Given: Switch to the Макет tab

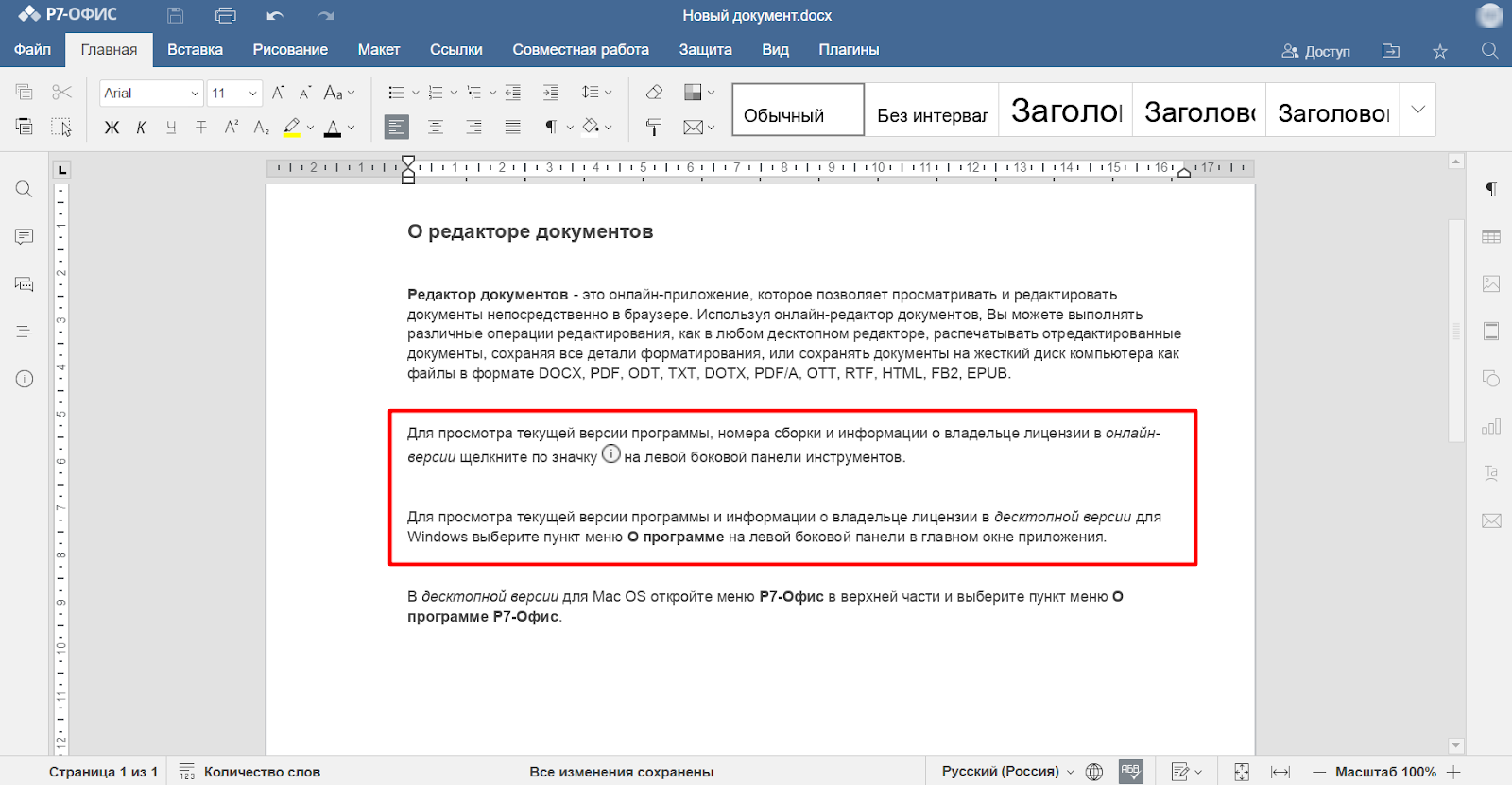Looking at the screenshot, I should [x=379, y=50].
